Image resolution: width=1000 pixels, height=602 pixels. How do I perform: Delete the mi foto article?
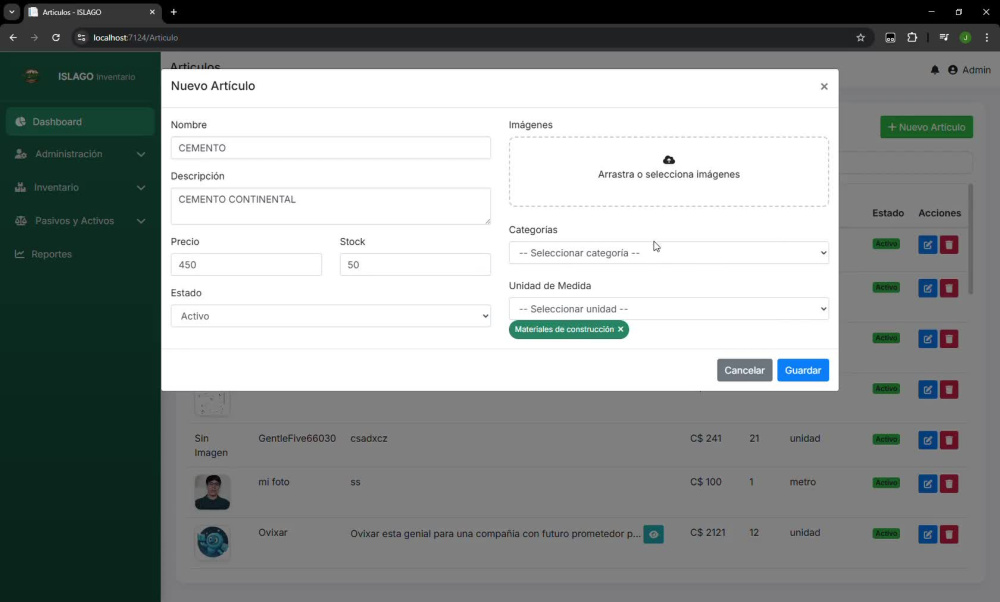tap(949, 483)
